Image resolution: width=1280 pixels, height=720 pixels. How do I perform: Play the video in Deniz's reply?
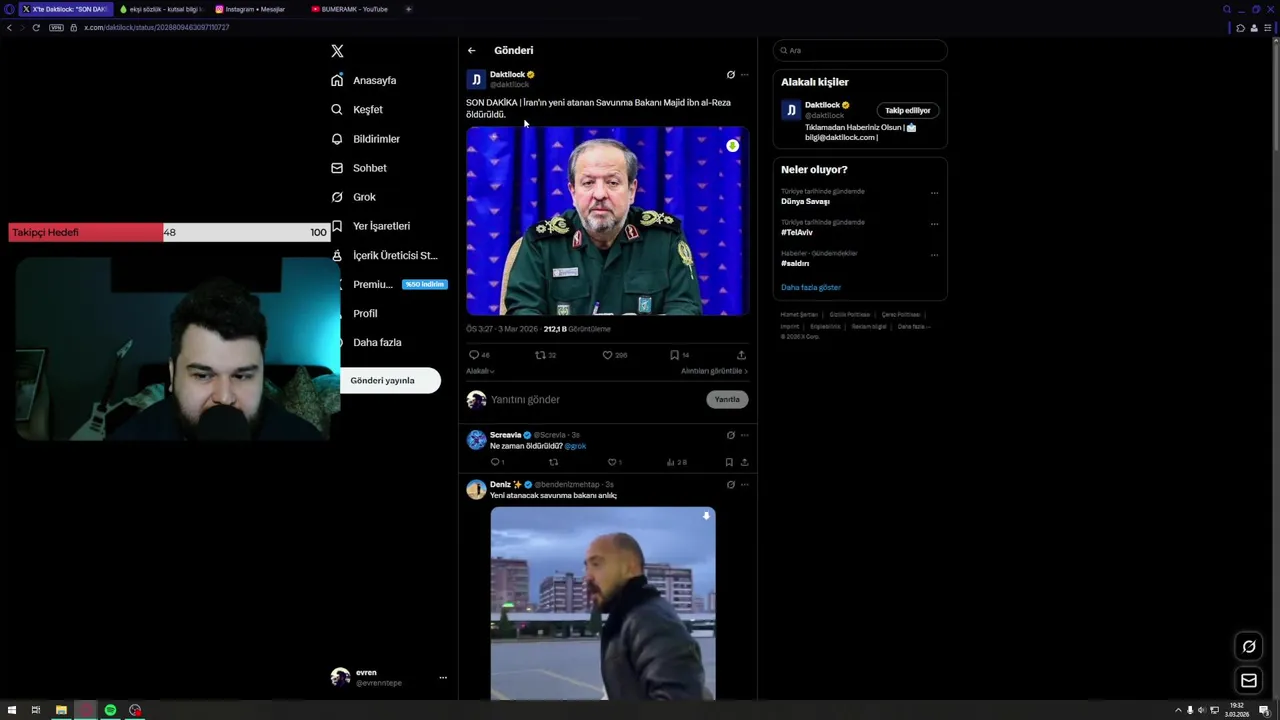tap(603, 603)
